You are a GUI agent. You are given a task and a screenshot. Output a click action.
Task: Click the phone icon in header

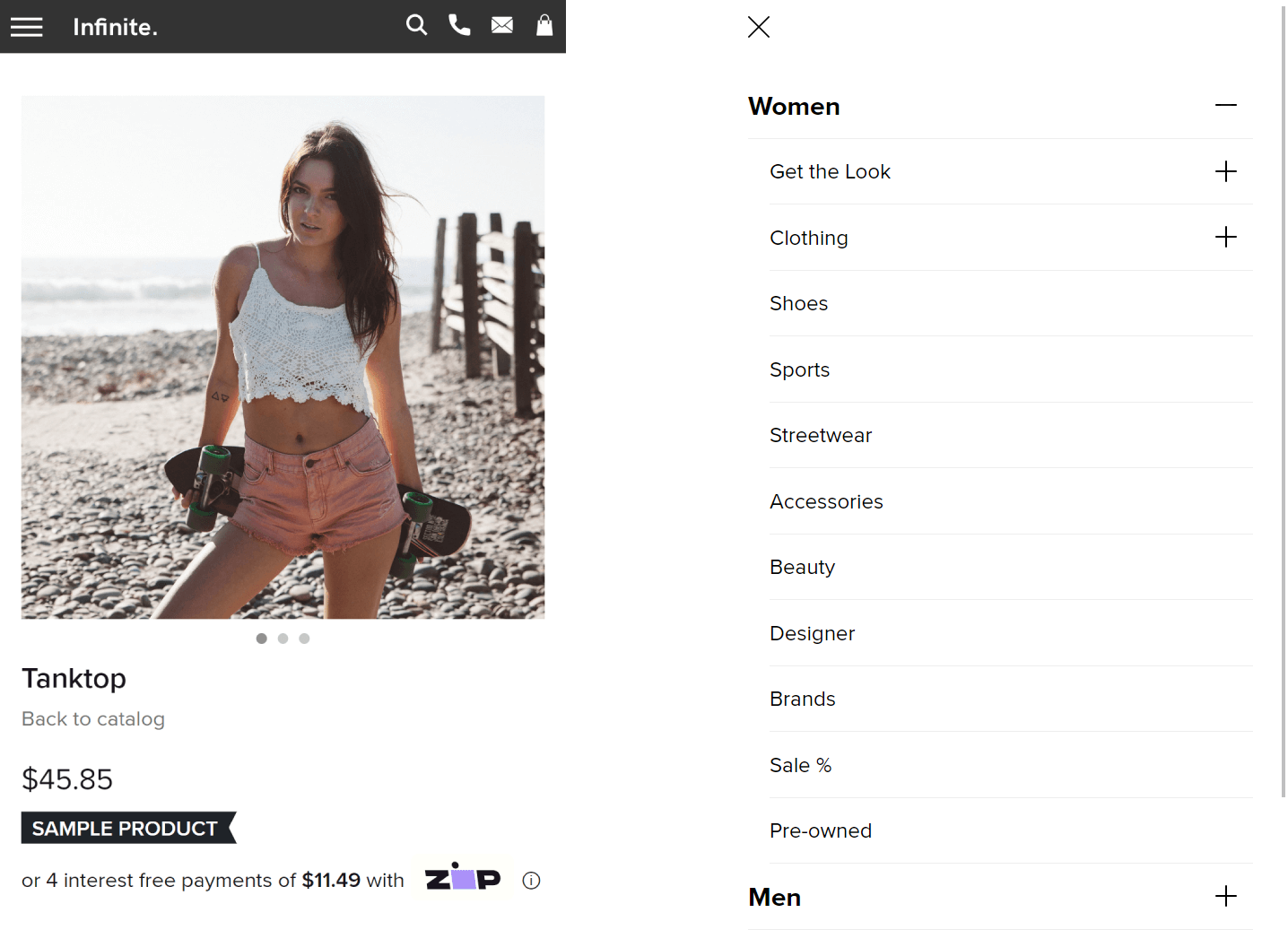[x=459, y=25]
